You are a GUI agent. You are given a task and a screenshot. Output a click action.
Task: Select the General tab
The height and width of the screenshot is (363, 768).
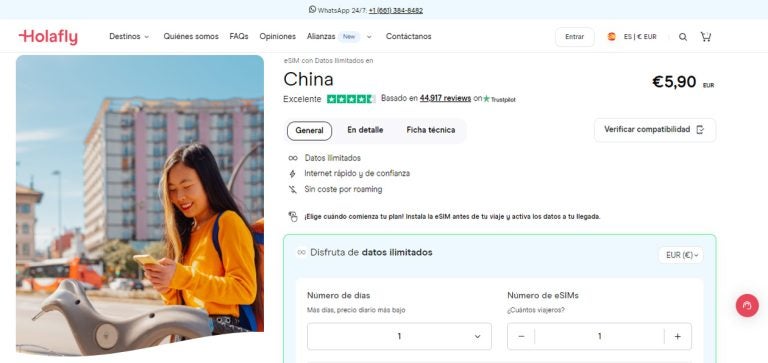pyautogui.click(x=309, y=131)
